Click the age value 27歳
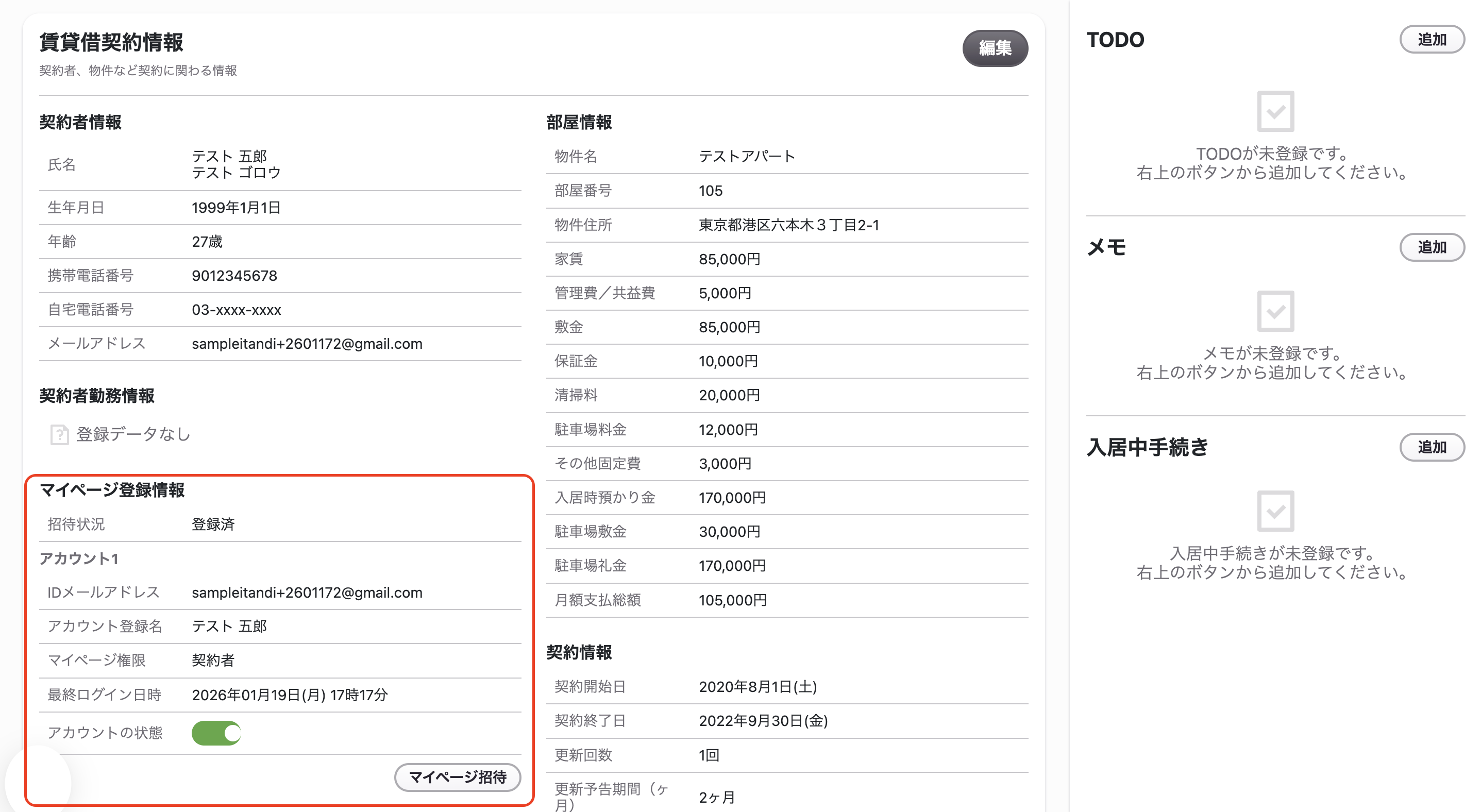This screenshot has height=812, width=1481. coord(207,241)
